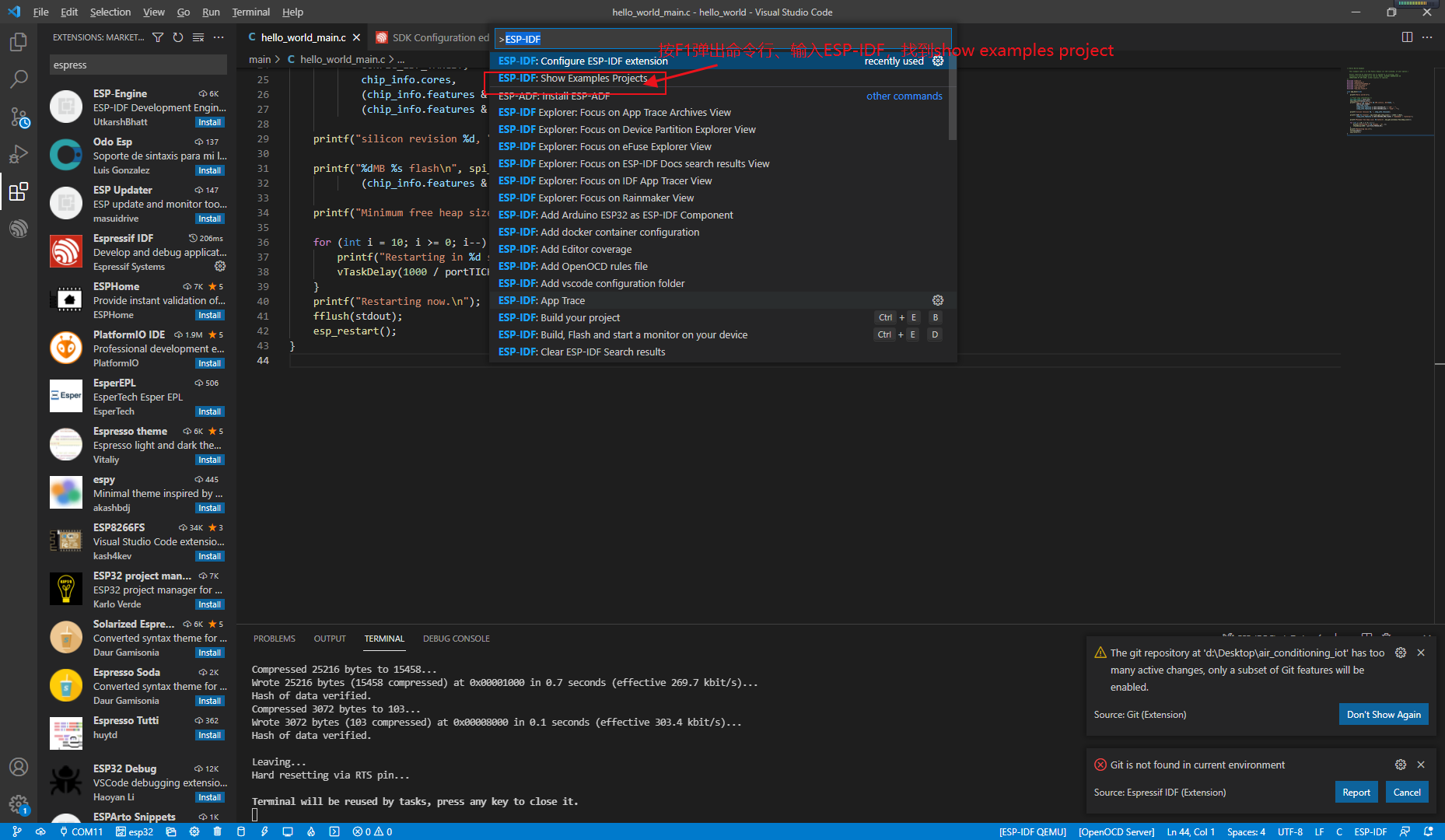Open the Selection menu
The width and height of the screenshot is (1445, 840).
[110, 12]
